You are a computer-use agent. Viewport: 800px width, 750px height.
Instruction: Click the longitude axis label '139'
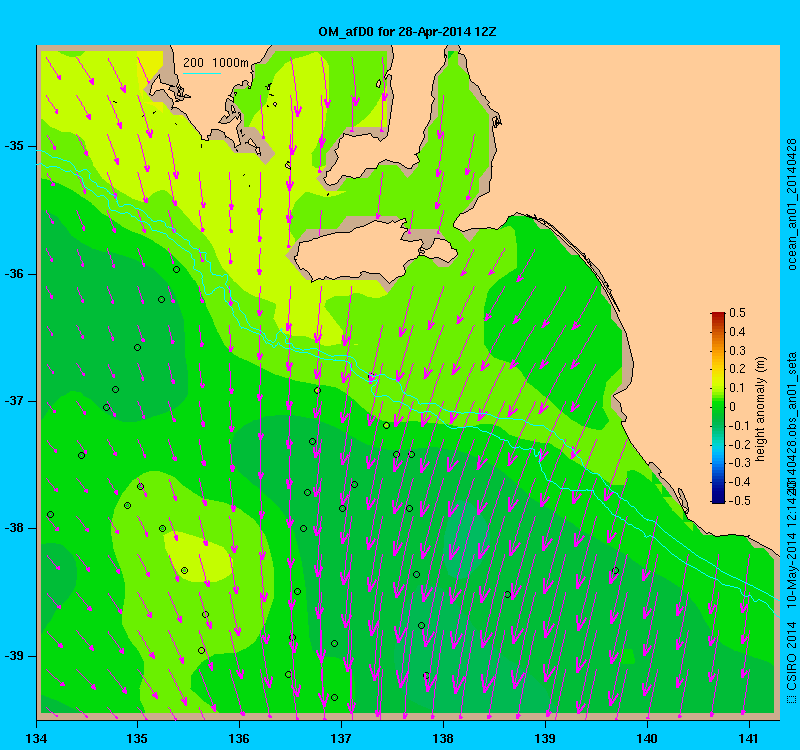point(545,739)
